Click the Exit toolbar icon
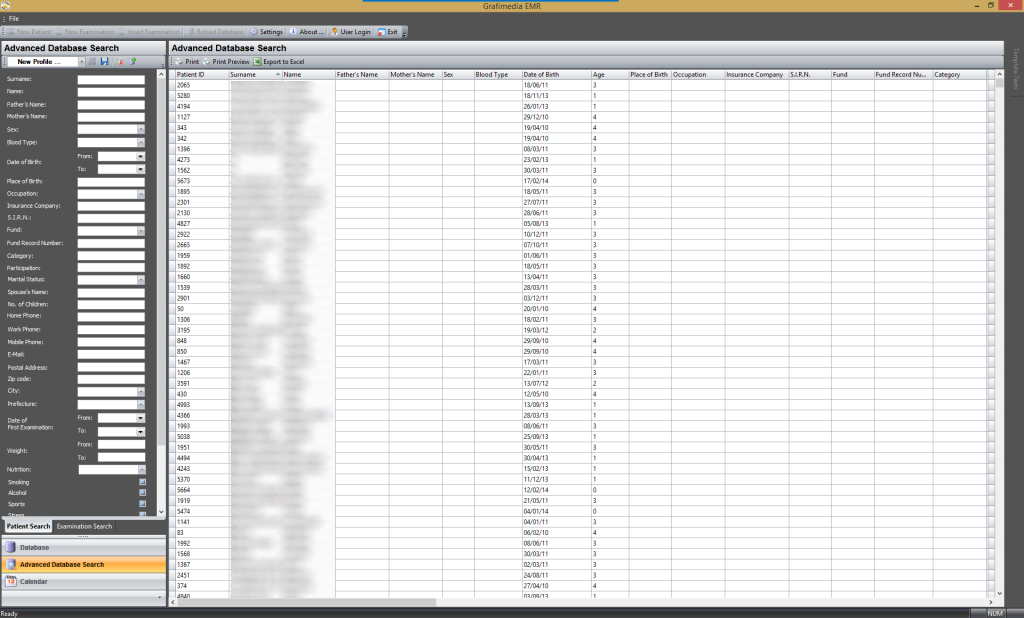Screen dimensions: 1024x618 (388, 32)
